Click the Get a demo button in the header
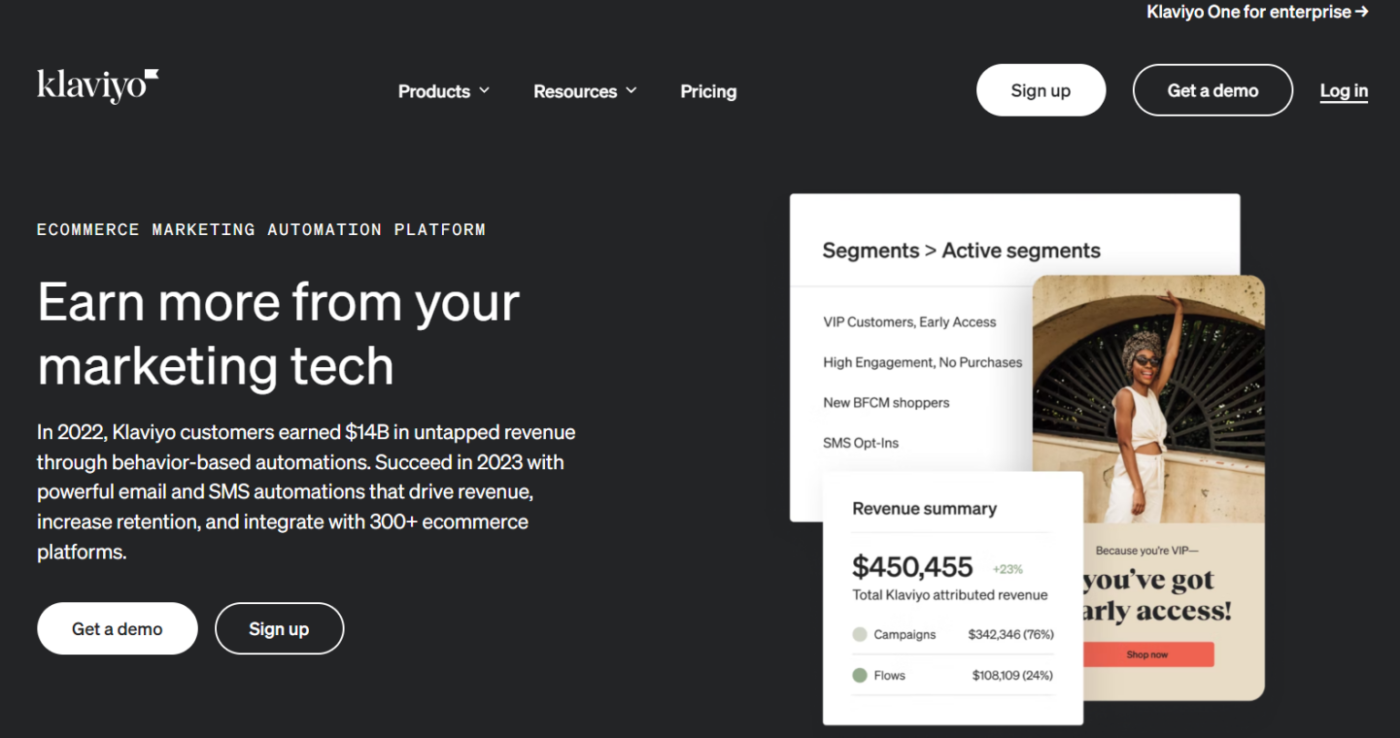Image resolution: width=1400 pixels, height=738 pixels. (x=1213, y=90)
